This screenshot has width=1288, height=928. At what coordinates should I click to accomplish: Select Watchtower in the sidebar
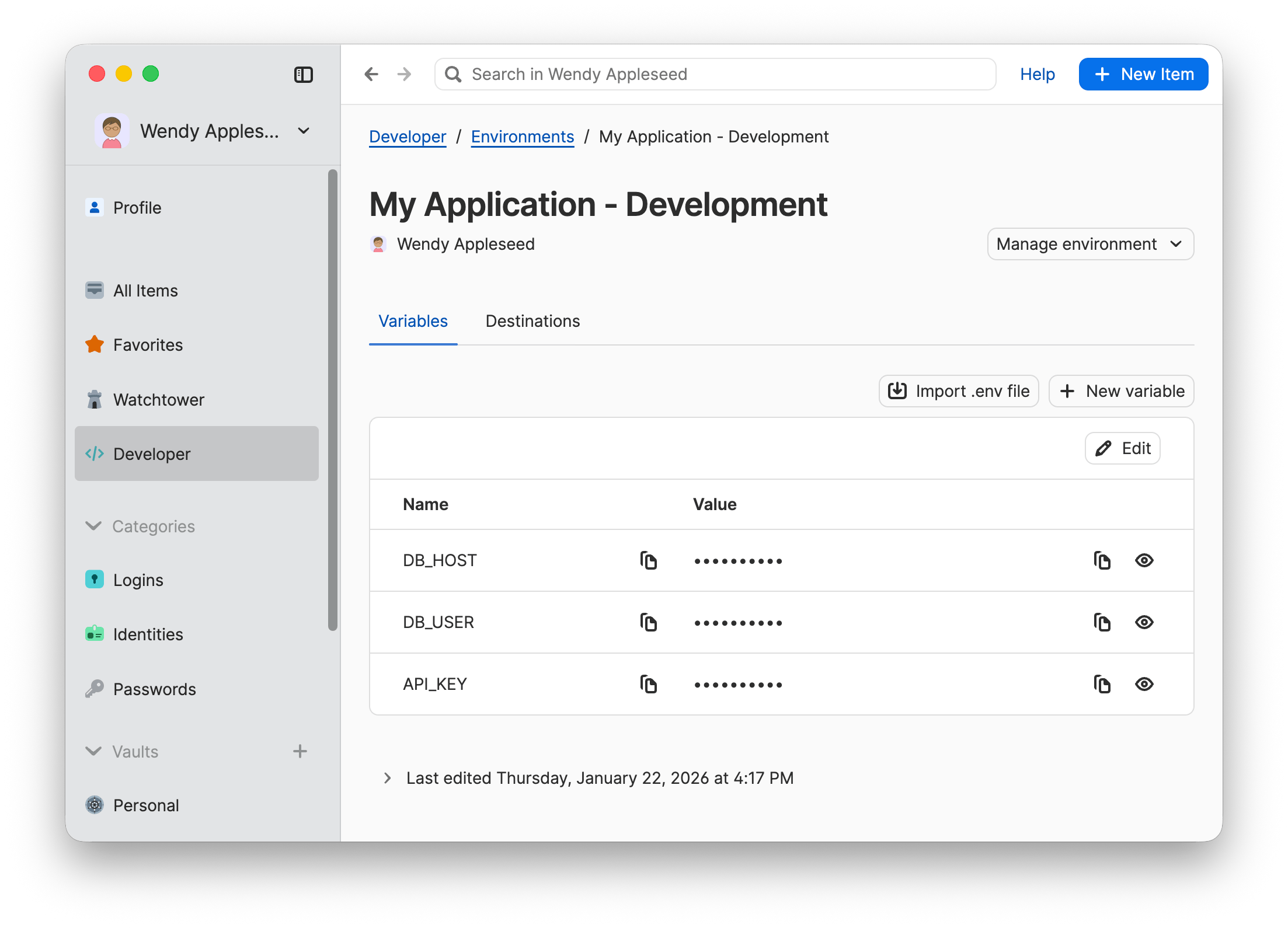pyautogui.click(x=158, y=399)
